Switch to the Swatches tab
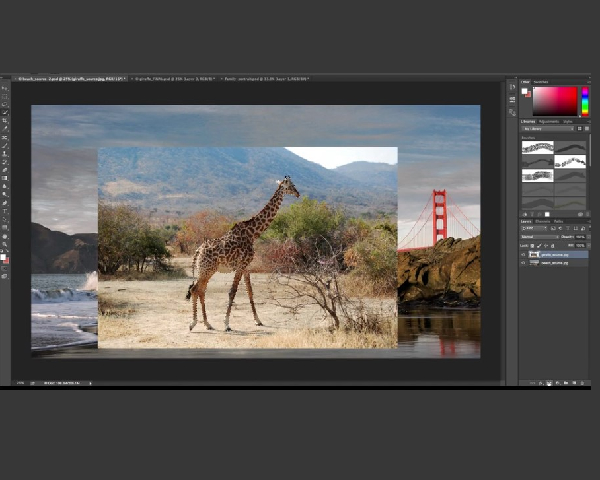 [x=541, y=82]
